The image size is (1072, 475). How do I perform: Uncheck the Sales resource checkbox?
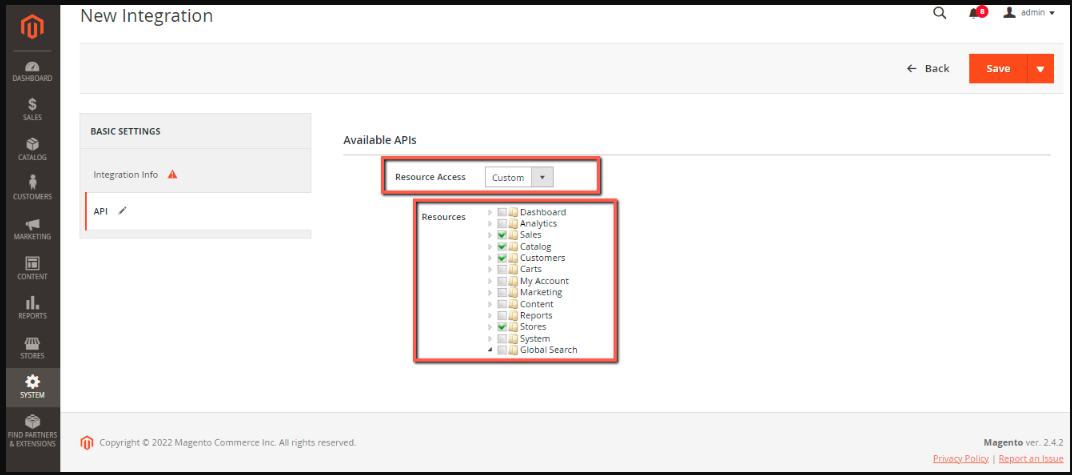click(x=502, y=235)
